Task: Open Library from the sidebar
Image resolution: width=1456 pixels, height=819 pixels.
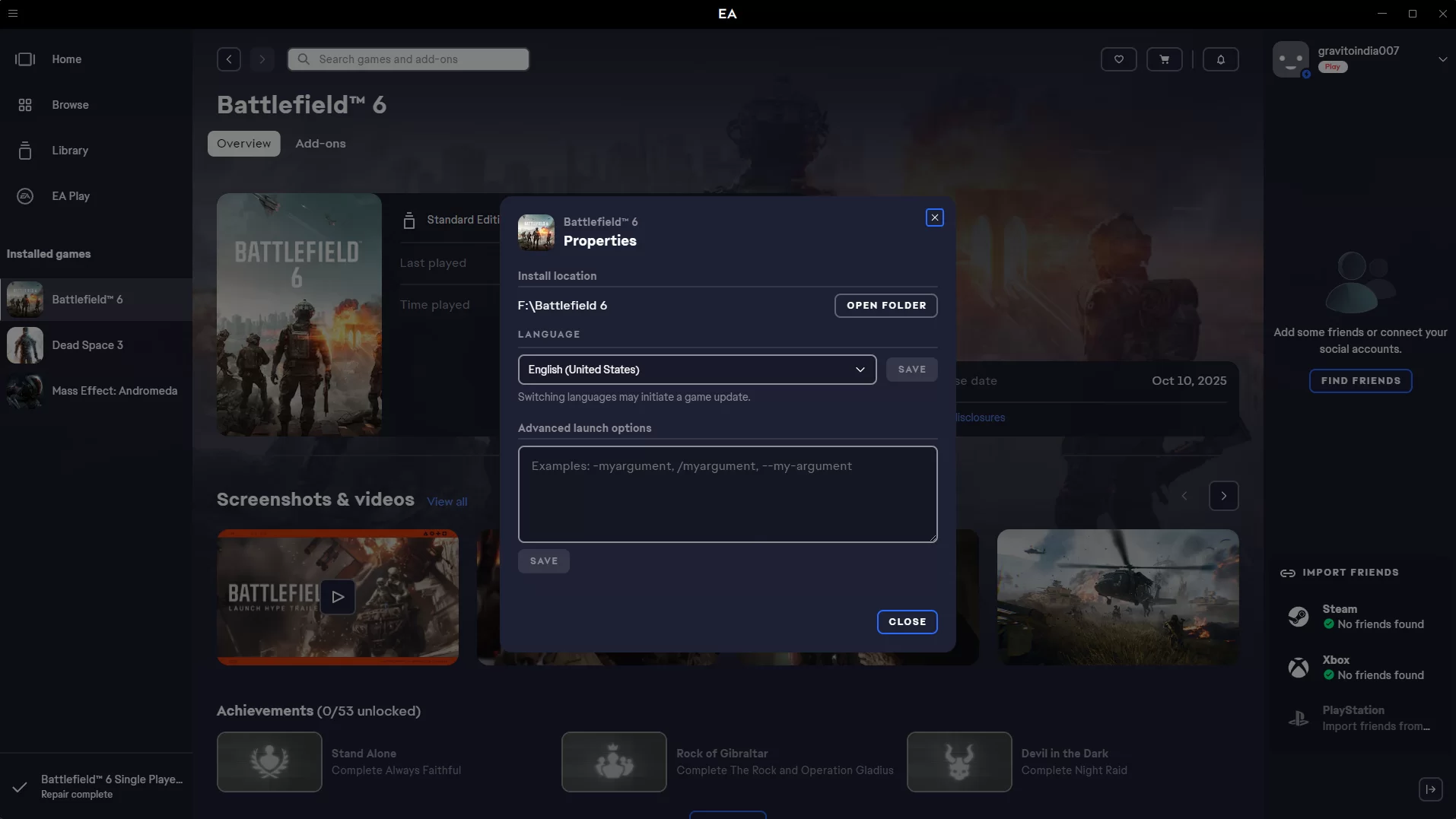Action: (70, 151)
